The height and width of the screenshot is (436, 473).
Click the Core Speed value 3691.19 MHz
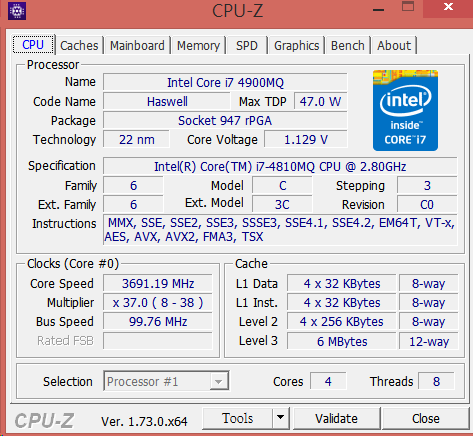pos(158,284)
